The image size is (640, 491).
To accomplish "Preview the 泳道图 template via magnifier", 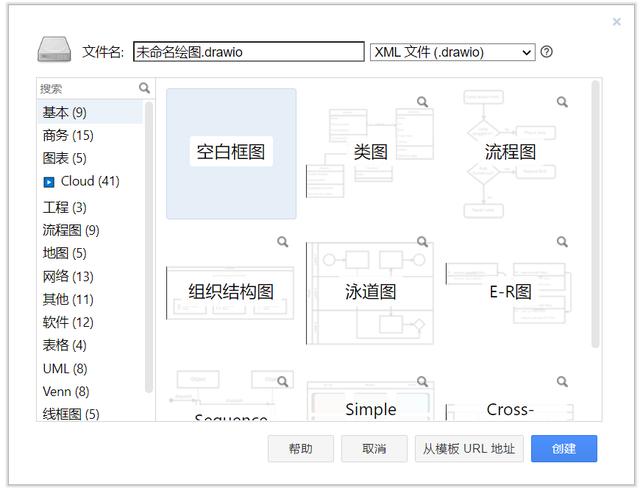I will [x=423, y=242].
